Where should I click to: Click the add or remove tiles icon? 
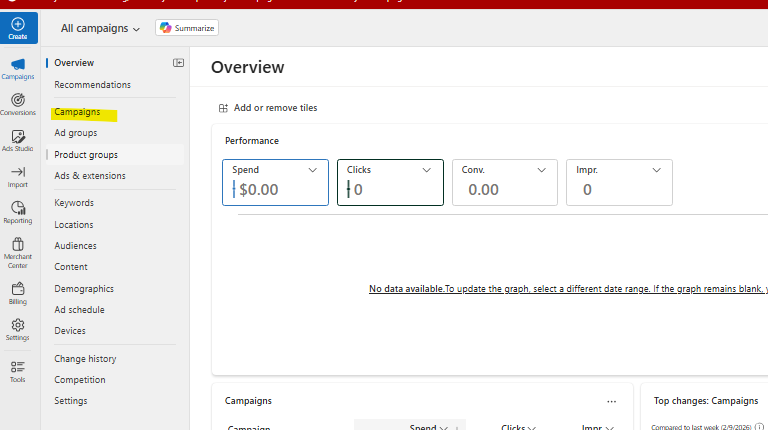[x=223, y=108]
